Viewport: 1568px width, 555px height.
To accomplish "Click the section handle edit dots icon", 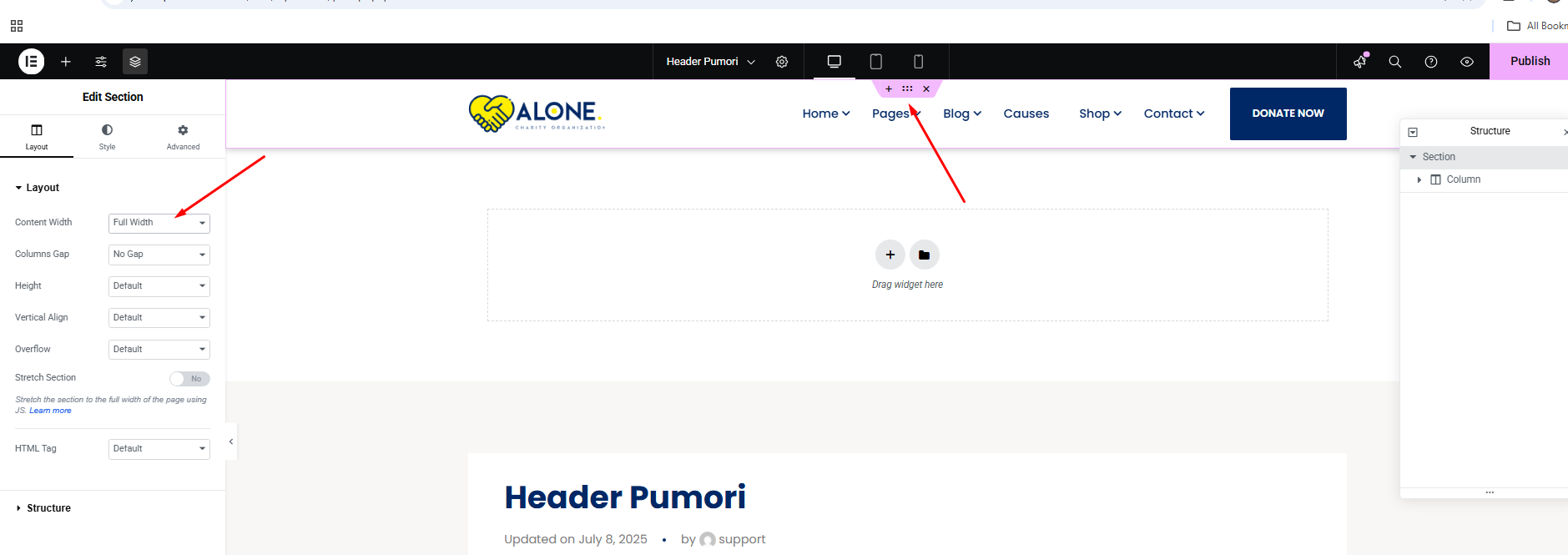I will click(907, 88).
